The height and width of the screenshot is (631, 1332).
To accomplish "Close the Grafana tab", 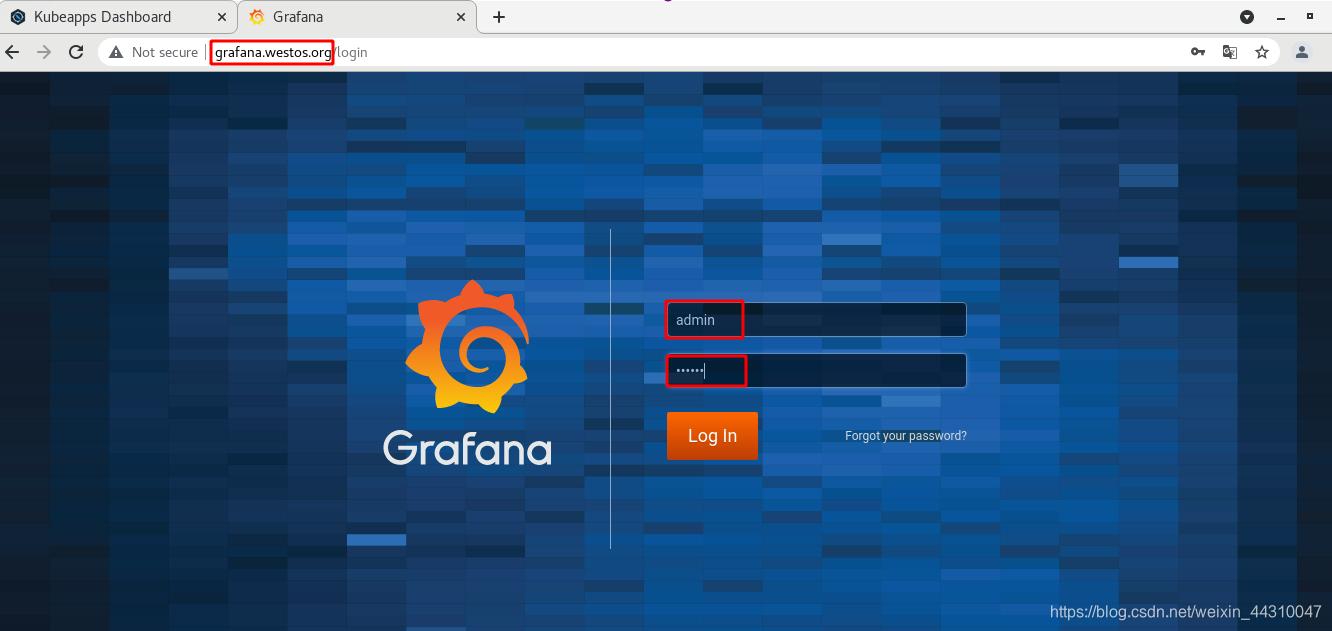I will tap(461, 17).
